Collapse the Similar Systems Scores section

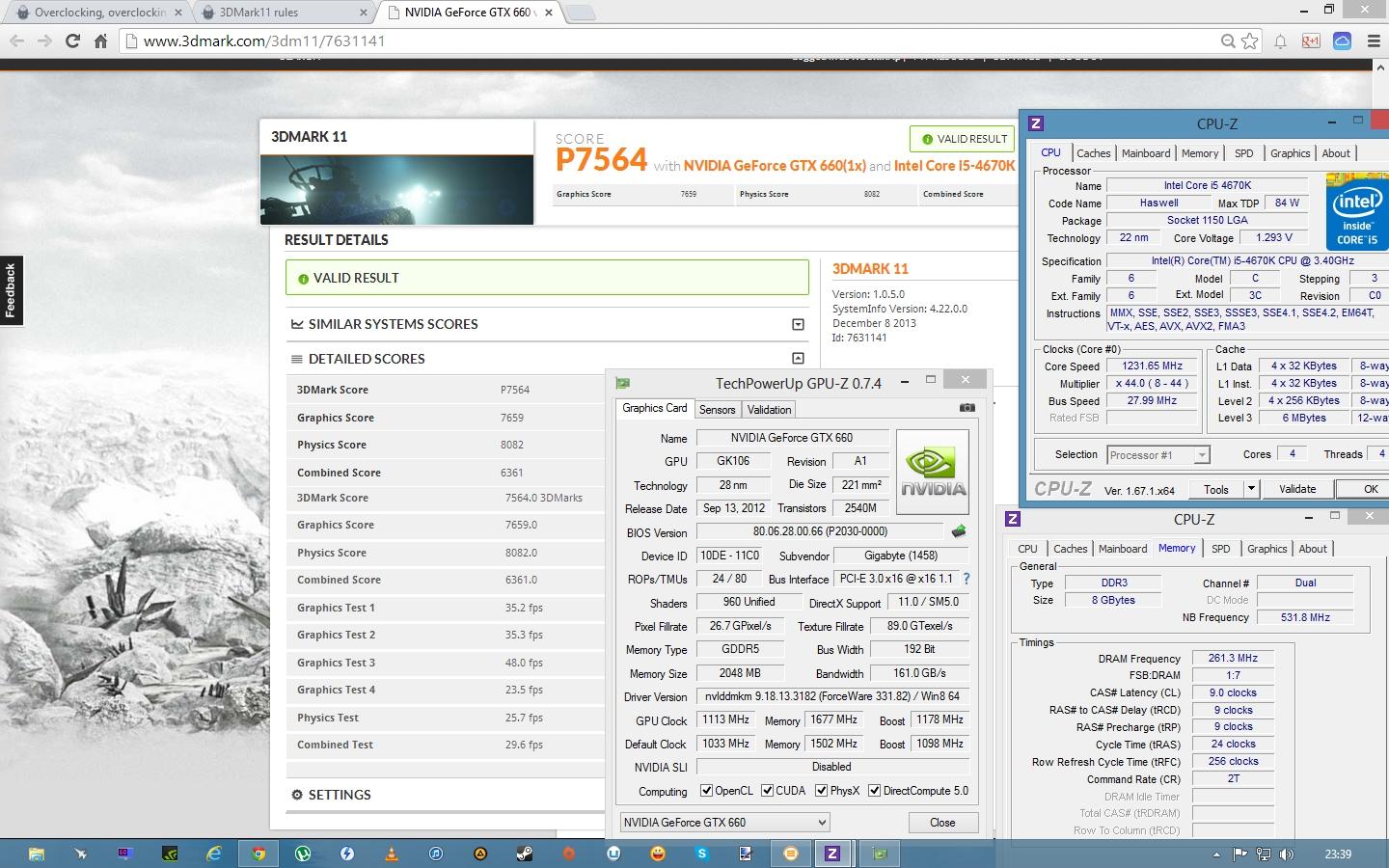click(798, 324)
